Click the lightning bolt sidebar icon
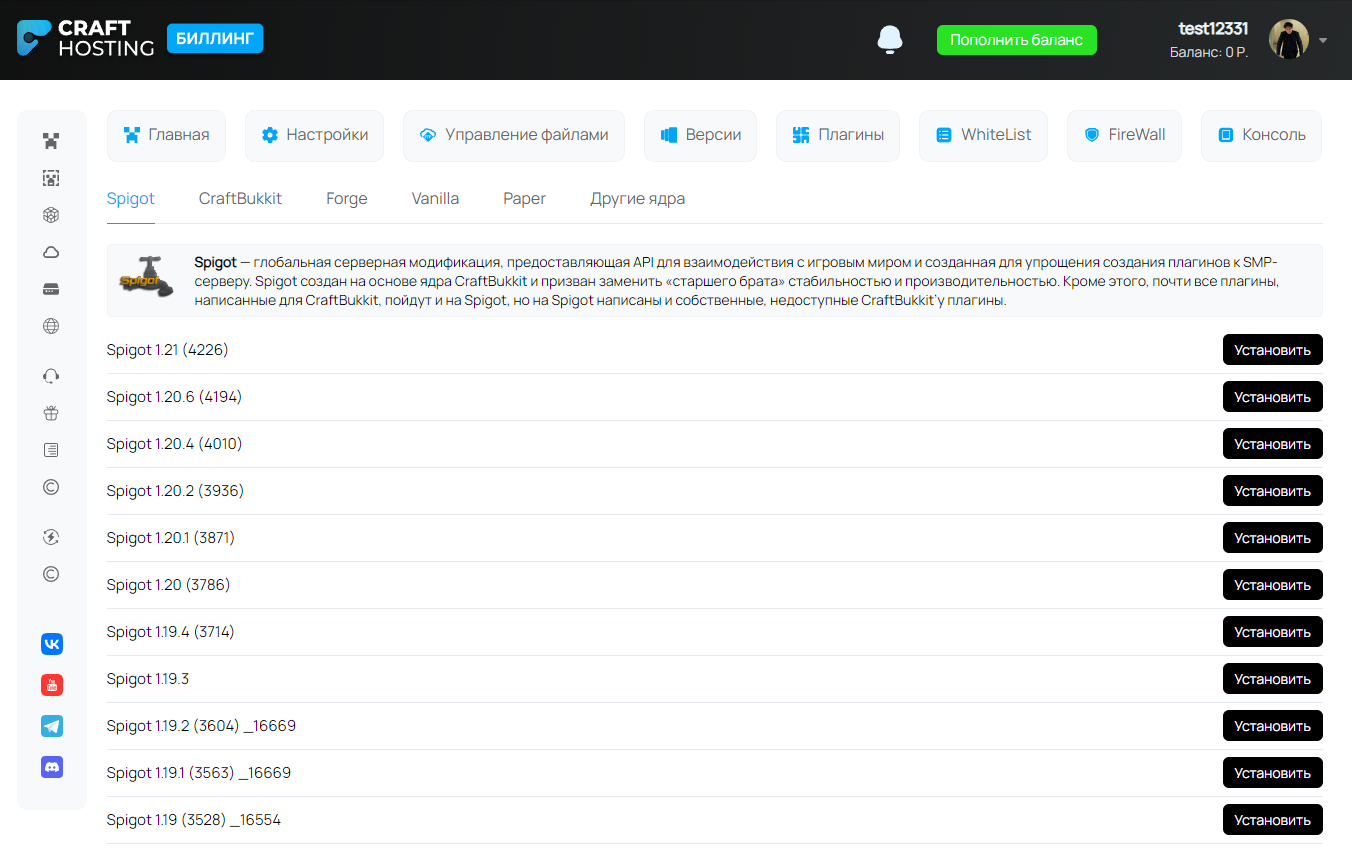 tap(51, 537)
